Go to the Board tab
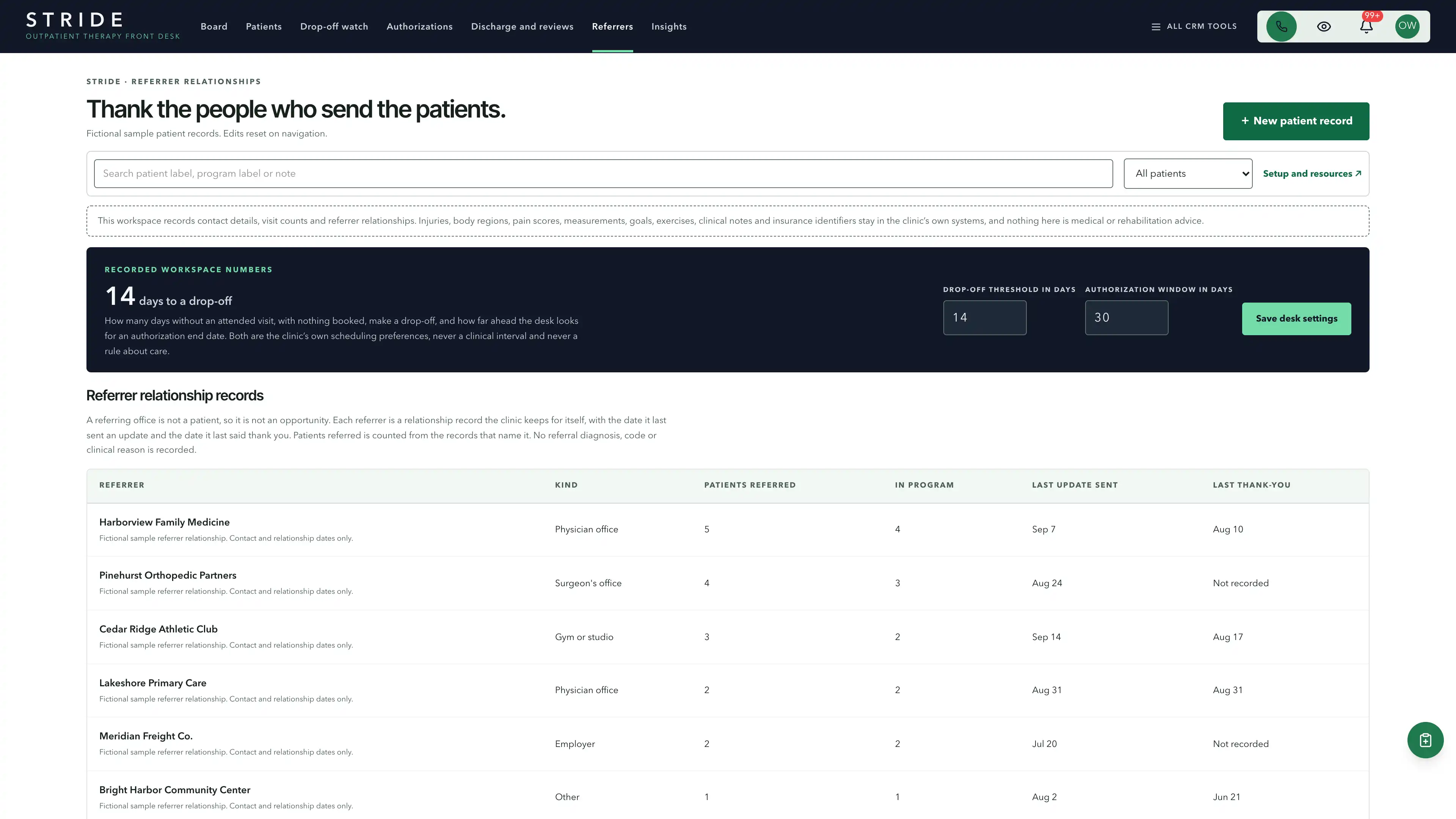 (213, 27)
